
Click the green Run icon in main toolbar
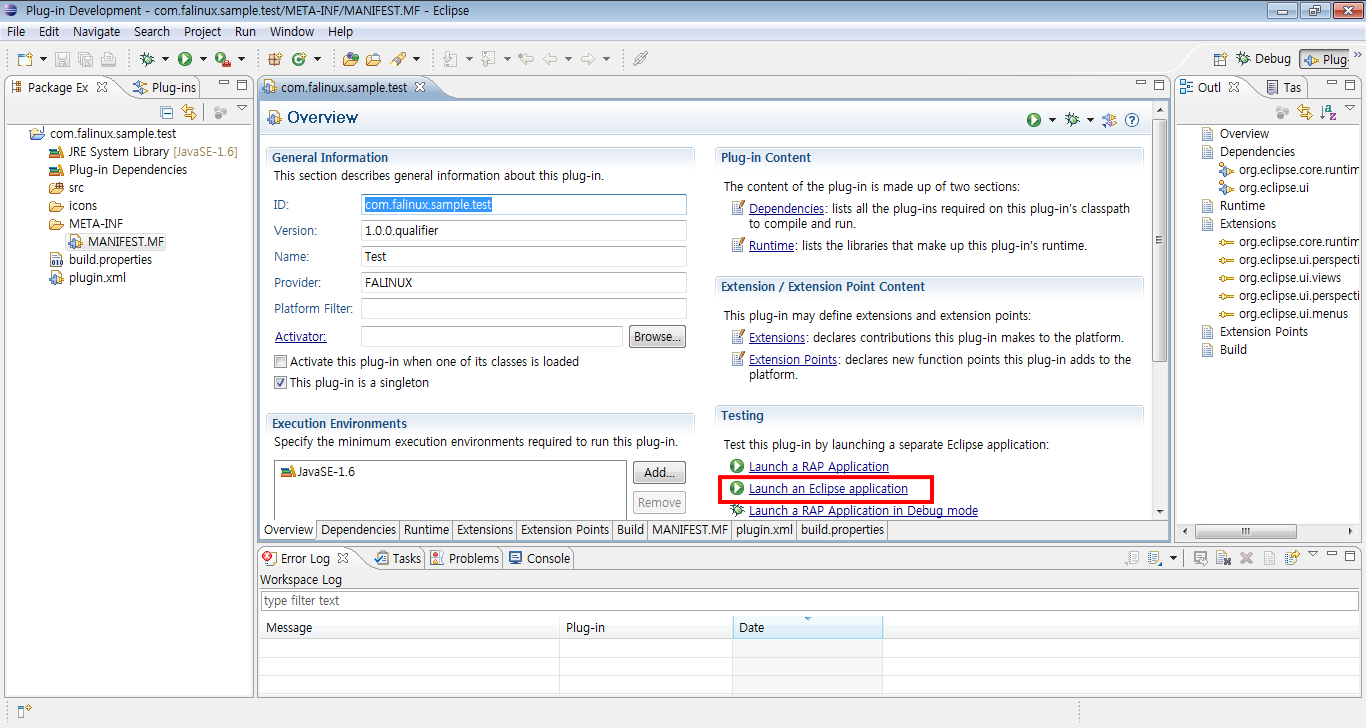point(185,59)
